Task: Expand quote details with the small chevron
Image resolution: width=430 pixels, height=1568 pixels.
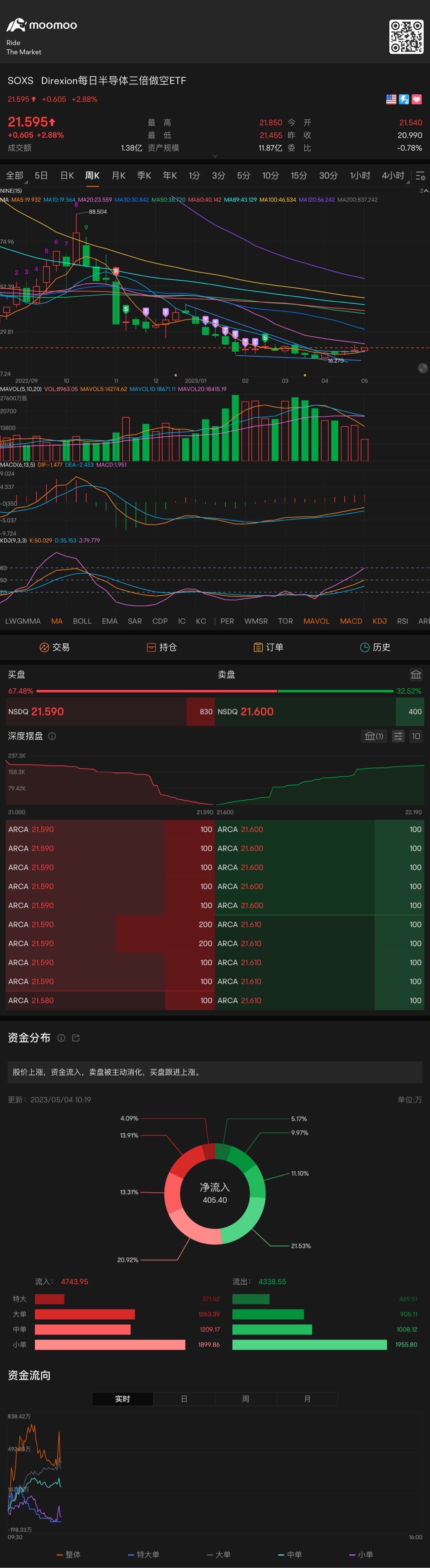Action: 215,156
